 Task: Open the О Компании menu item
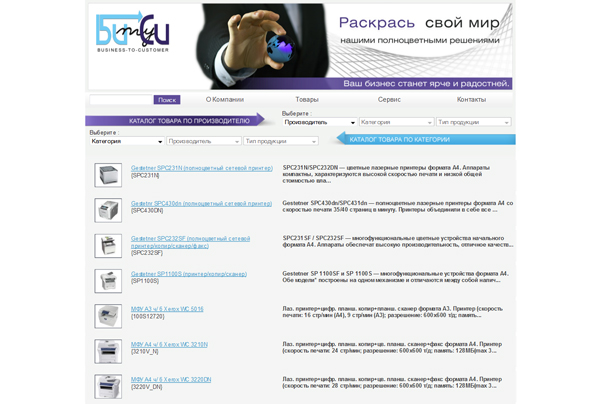[225, 99]
